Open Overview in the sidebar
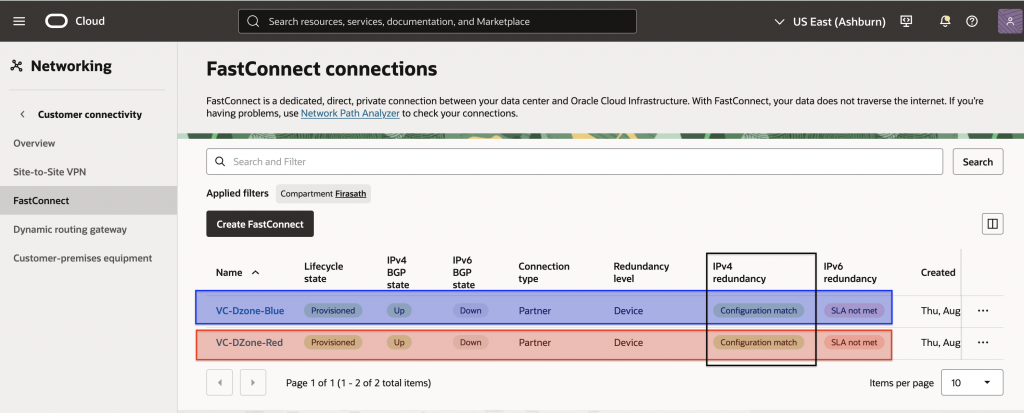The width and height of the screenshot is (1024, 413). 34,143
